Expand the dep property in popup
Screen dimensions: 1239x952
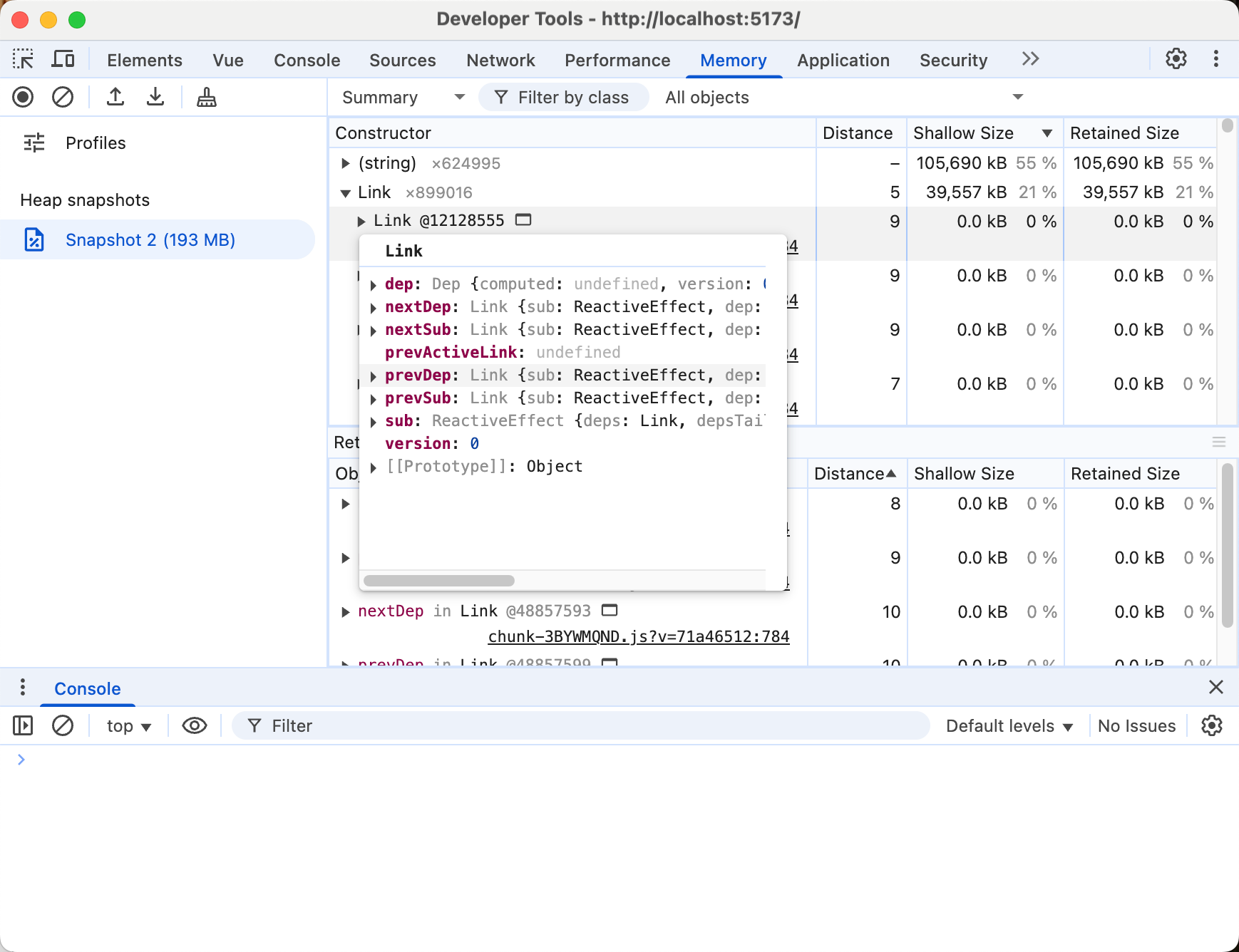(374, 285)
